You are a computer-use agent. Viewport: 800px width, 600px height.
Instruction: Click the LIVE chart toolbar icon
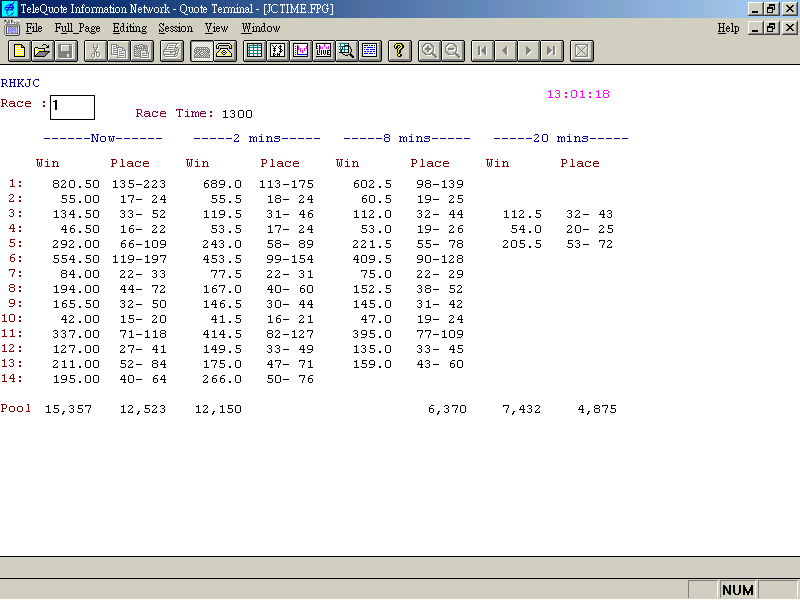tap(324, 51)
